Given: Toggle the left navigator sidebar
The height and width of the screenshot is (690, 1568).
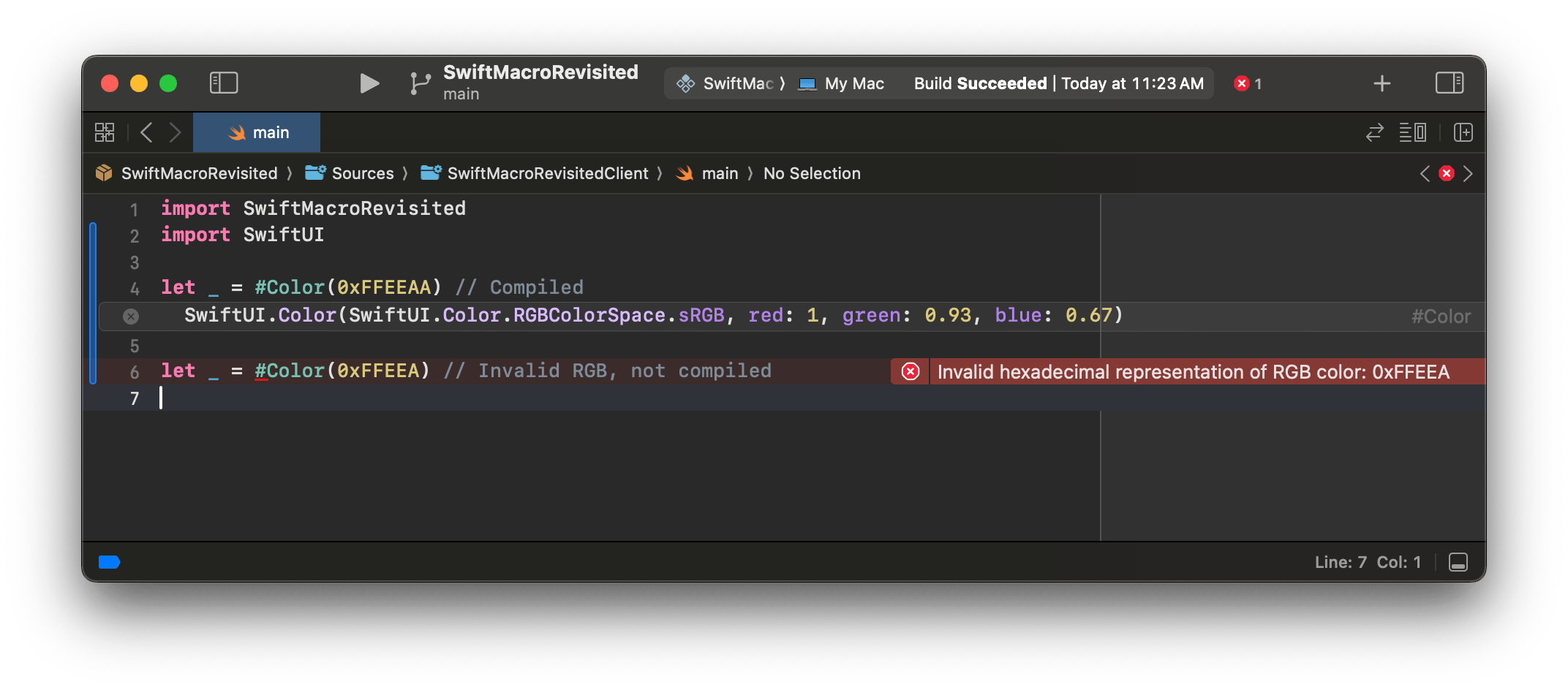Looking at the screenshot, I should tap(224, 83).
